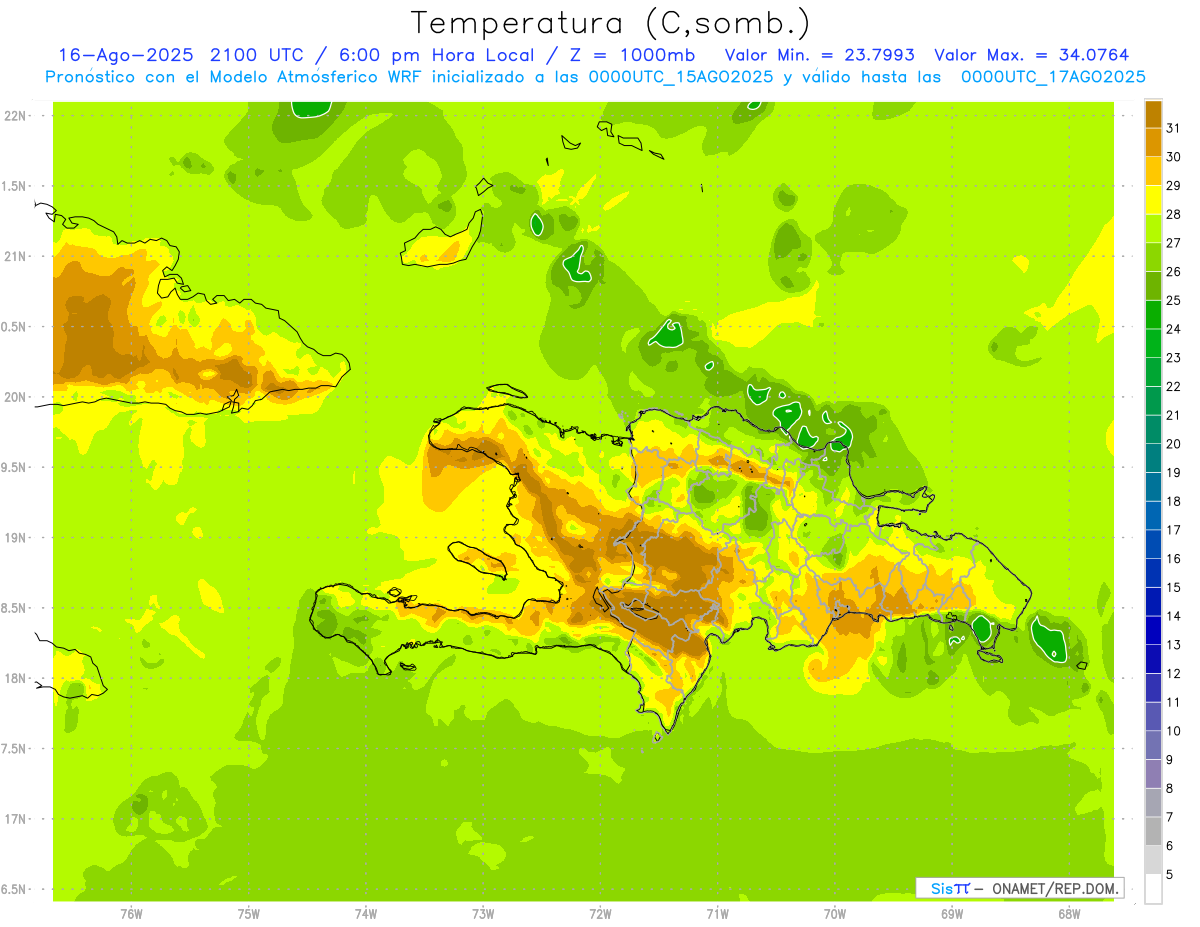Image resolution: width=1200 pixels, height=927 pixels.
Task: Click the "19N" latitude axis label
Action: click(x=16, y=538)
